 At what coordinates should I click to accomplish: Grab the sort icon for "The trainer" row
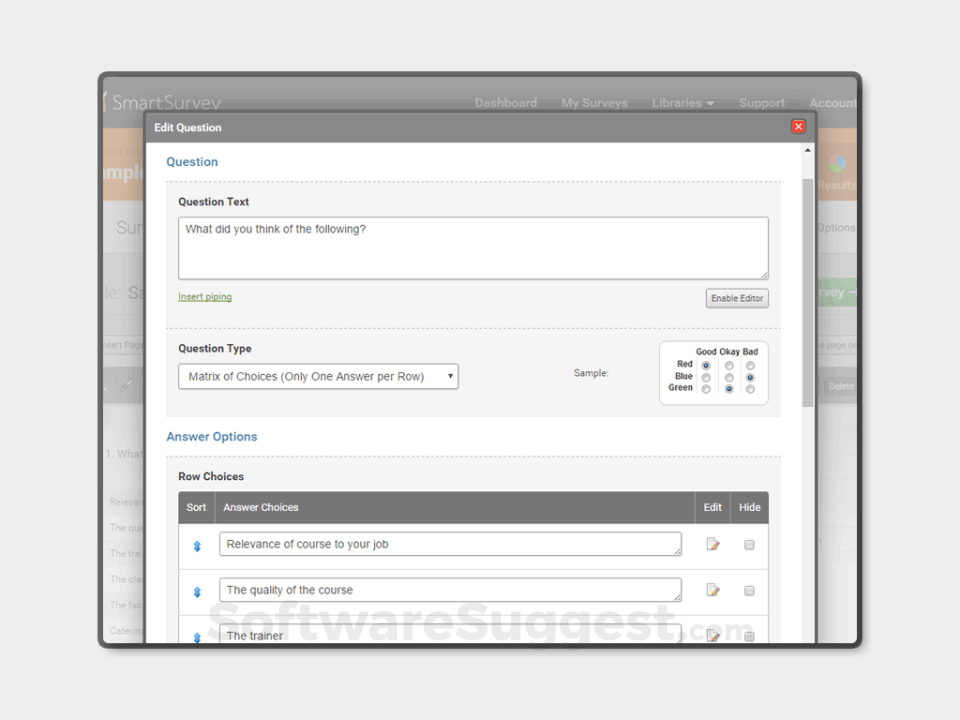[196, 634]
